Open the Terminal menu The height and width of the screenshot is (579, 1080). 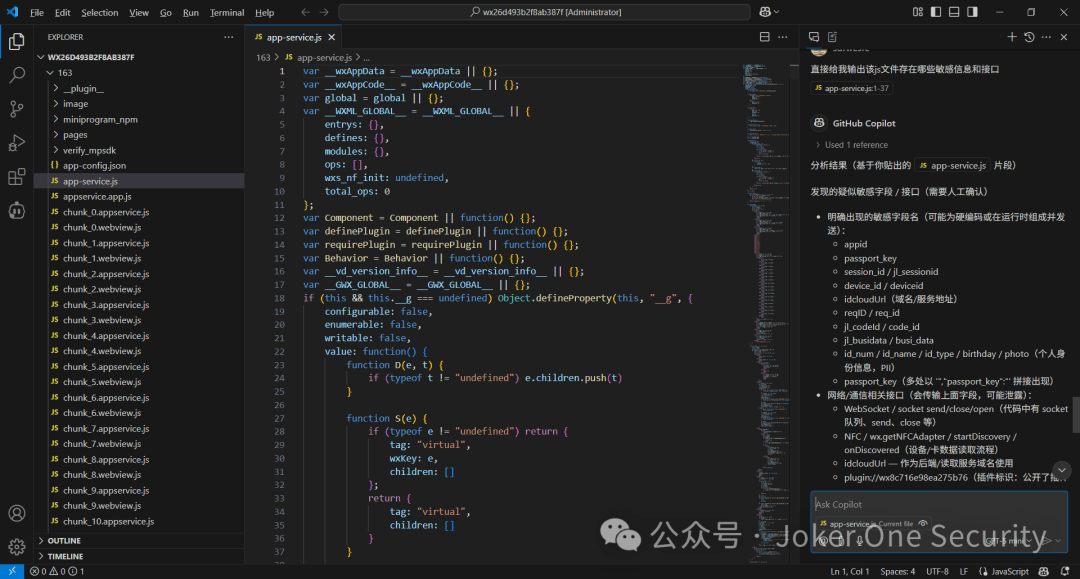(227, 13)
